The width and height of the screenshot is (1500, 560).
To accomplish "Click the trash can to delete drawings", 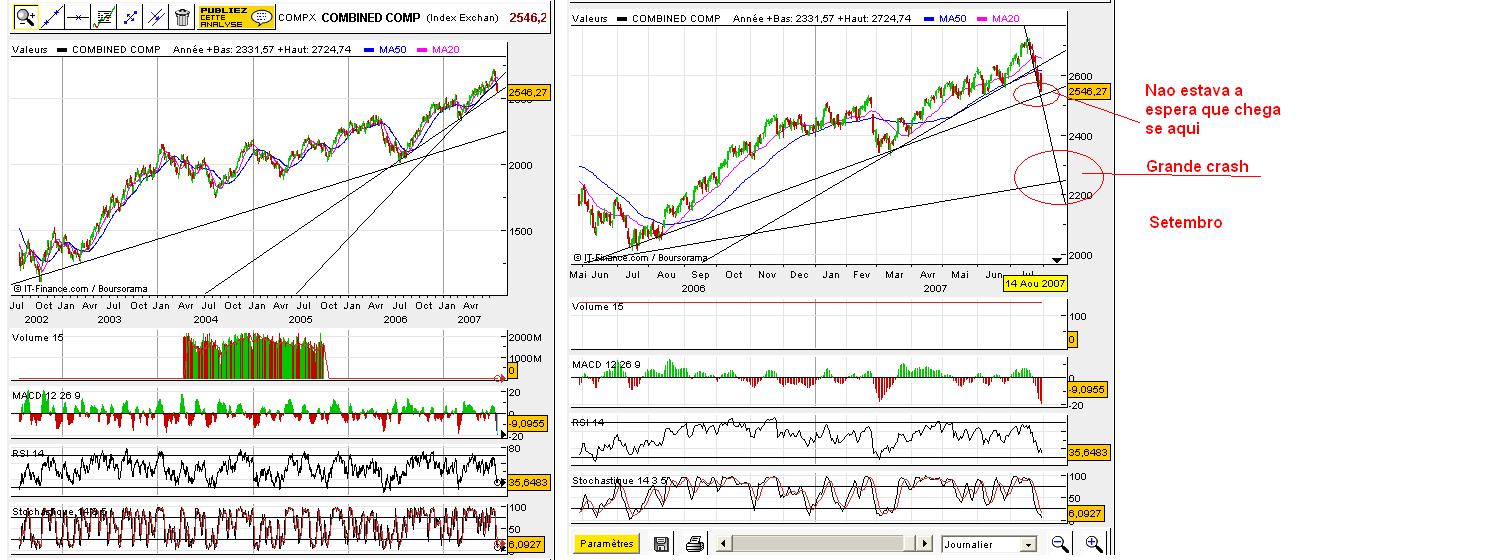I will click(182, 16).
